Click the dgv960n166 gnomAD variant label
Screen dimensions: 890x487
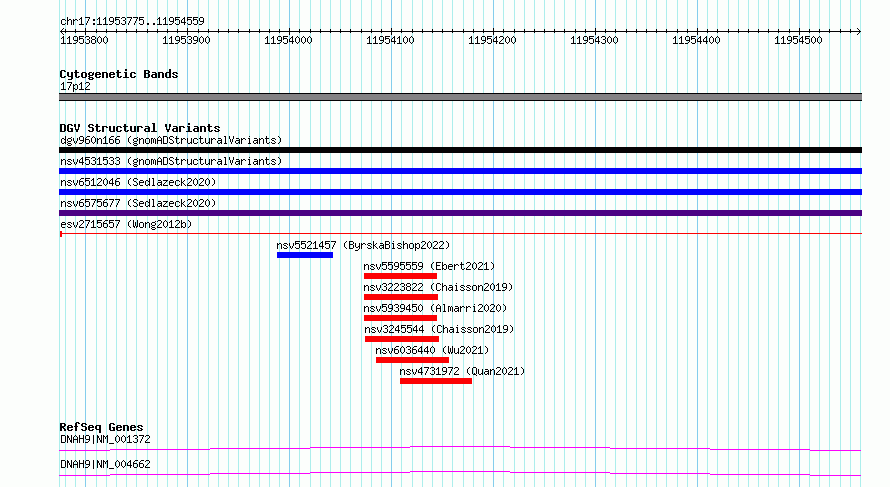(x=171, y=140)
